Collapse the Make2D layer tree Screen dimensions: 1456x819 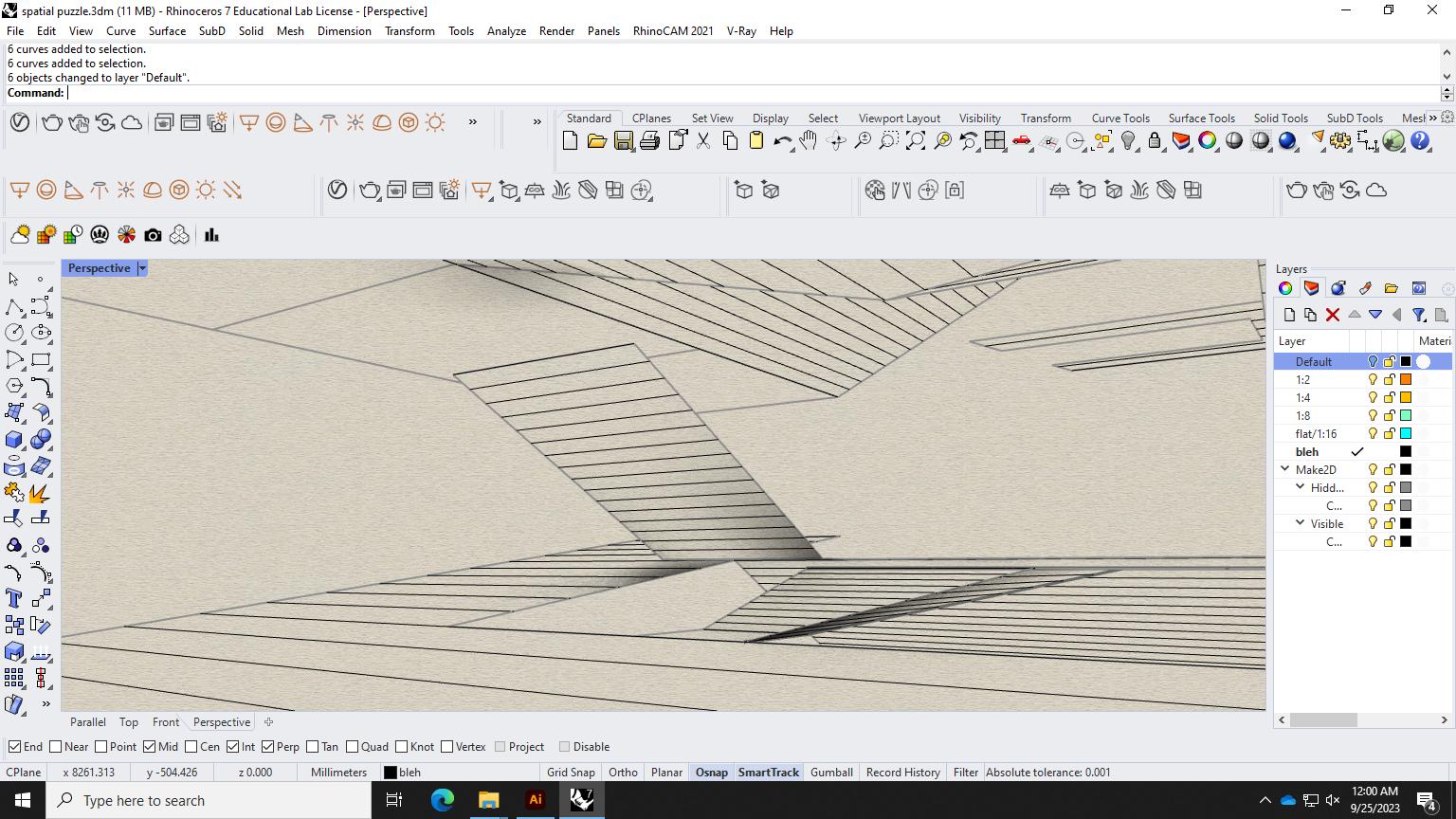[x=1285, y=469]
